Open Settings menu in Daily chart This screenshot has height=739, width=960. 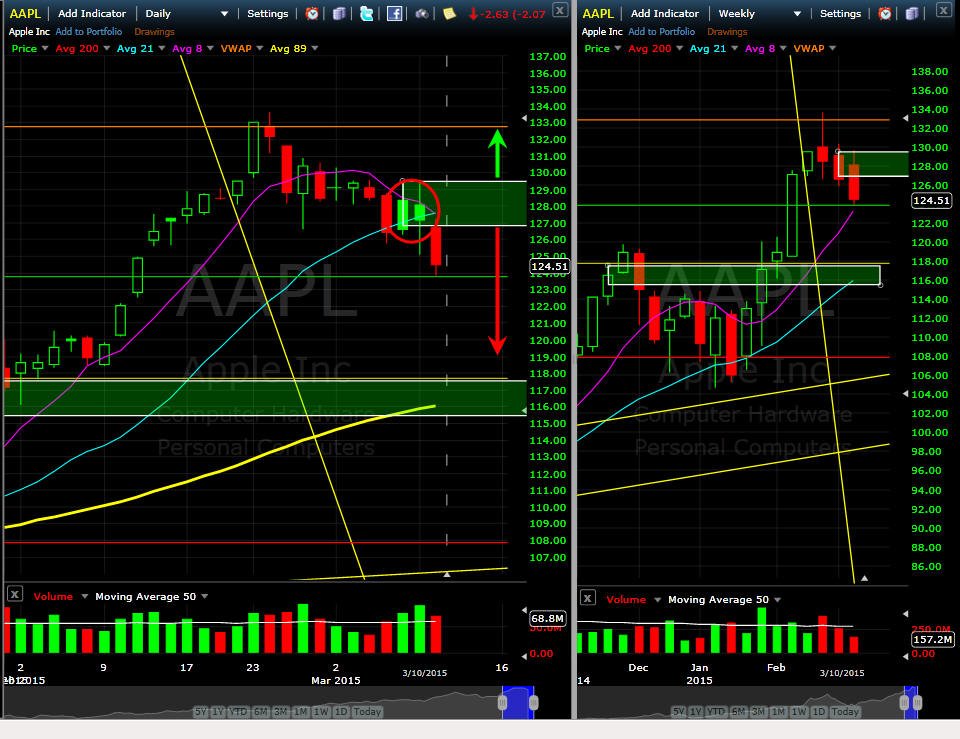click(x=268, y=13)
